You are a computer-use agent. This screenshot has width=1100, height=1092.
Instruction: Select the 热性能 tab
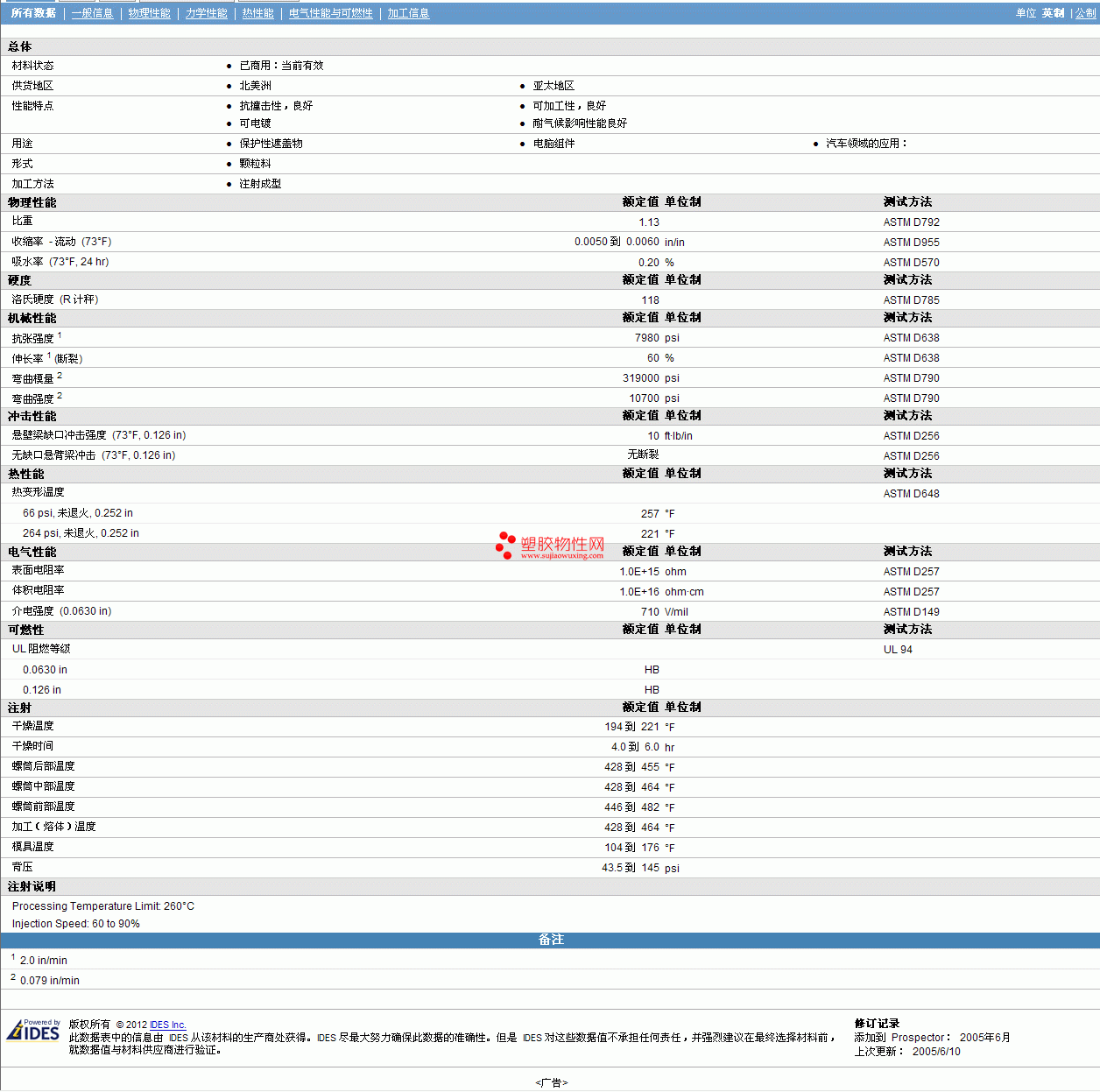(x=257, y=13)
